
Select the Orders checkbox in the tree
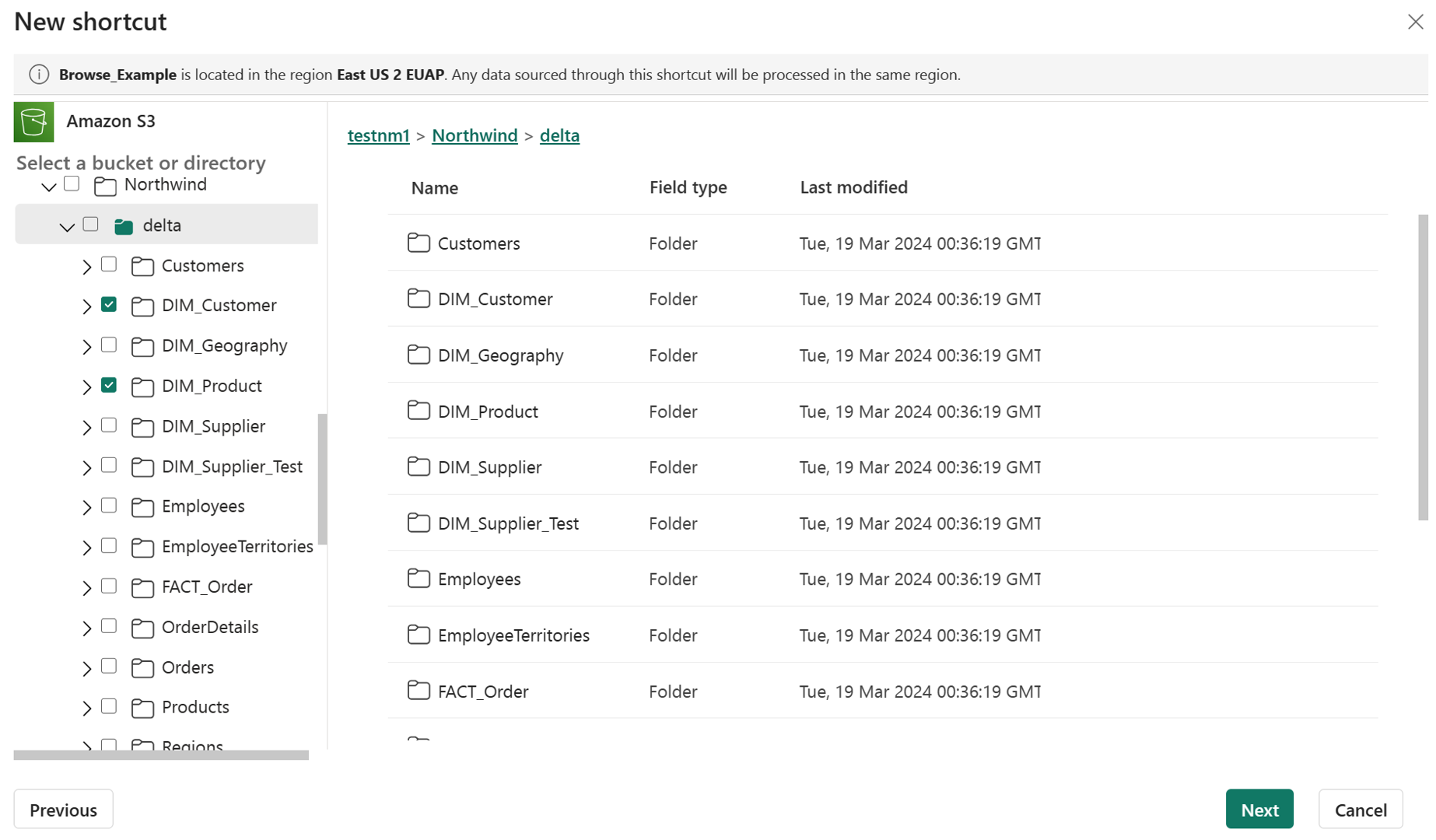pos(109,667)
